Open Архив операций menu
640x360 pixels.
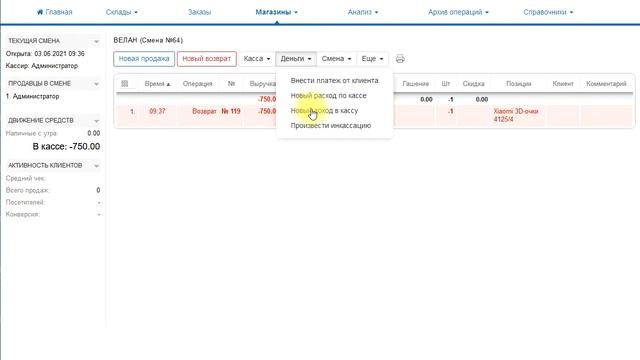pyautogui.click(x=458, y=12)
